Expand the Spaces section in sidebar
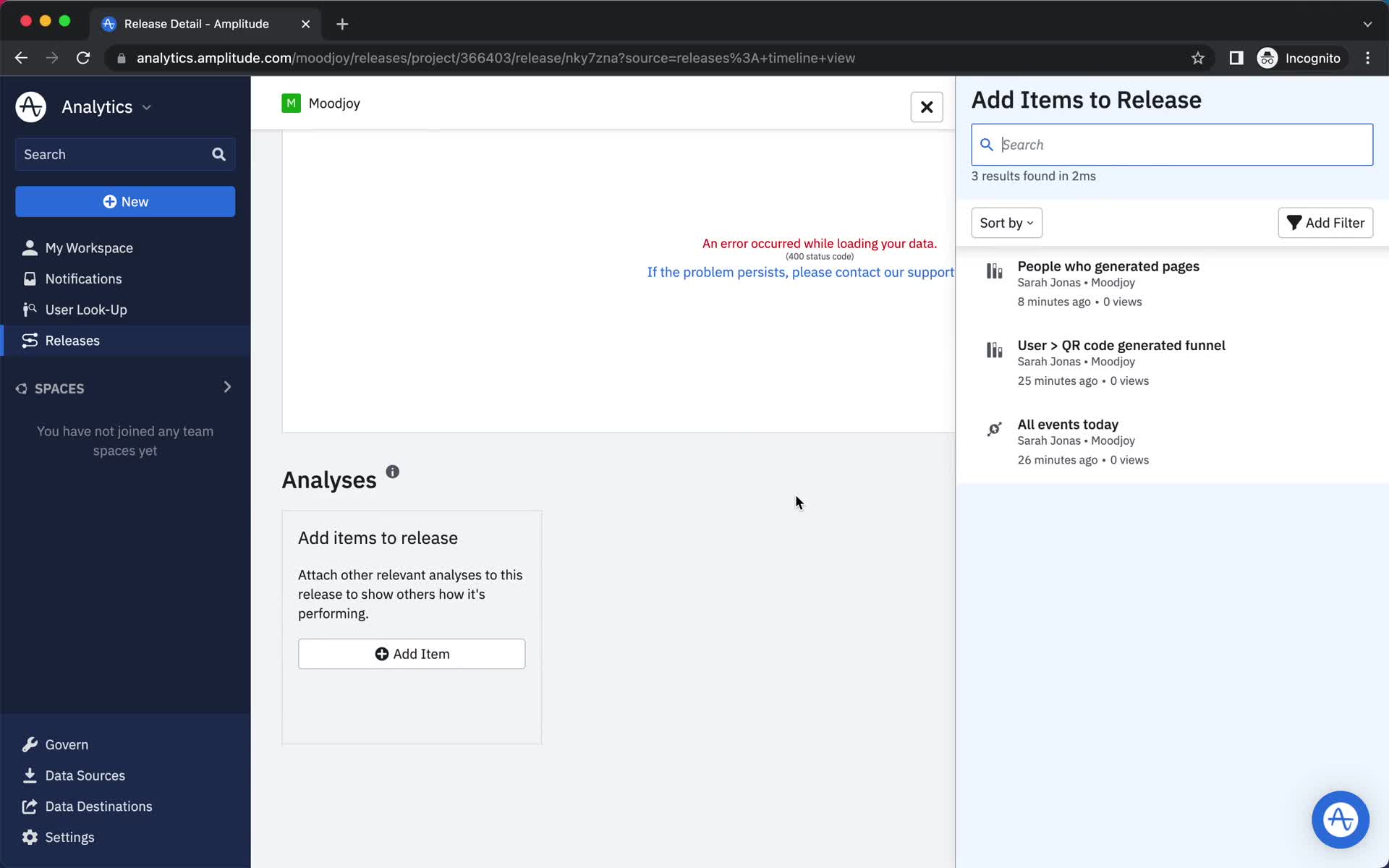The height and width of the screenshot is (868, 1389). click(227, 388)
